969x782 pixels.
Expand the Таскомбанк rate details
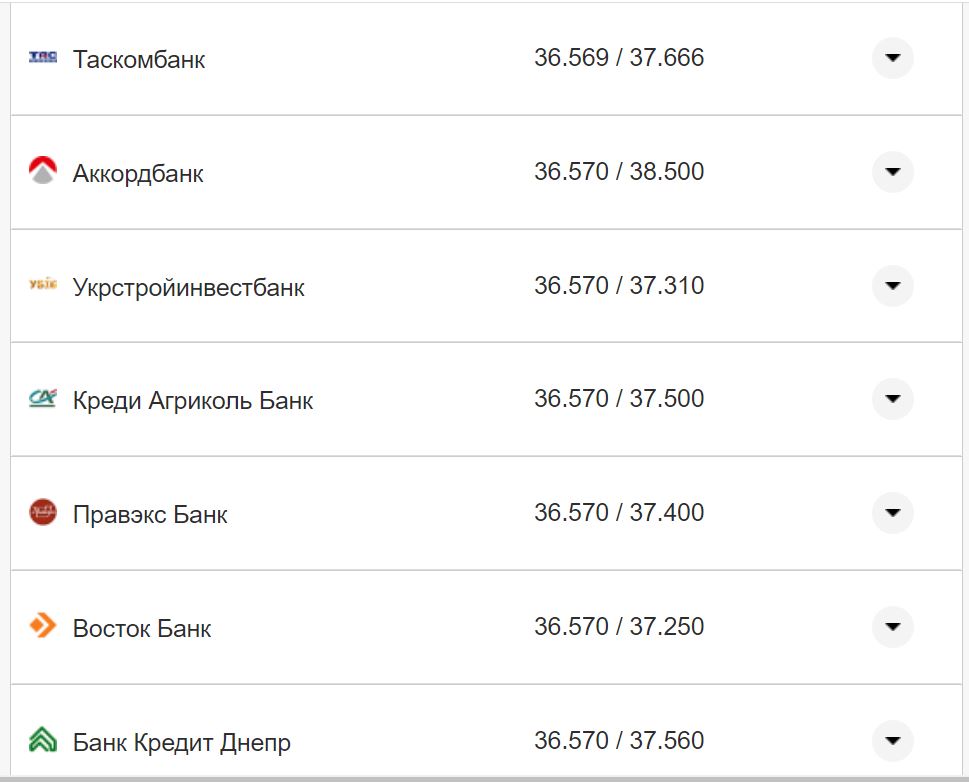tap(891, 58)
